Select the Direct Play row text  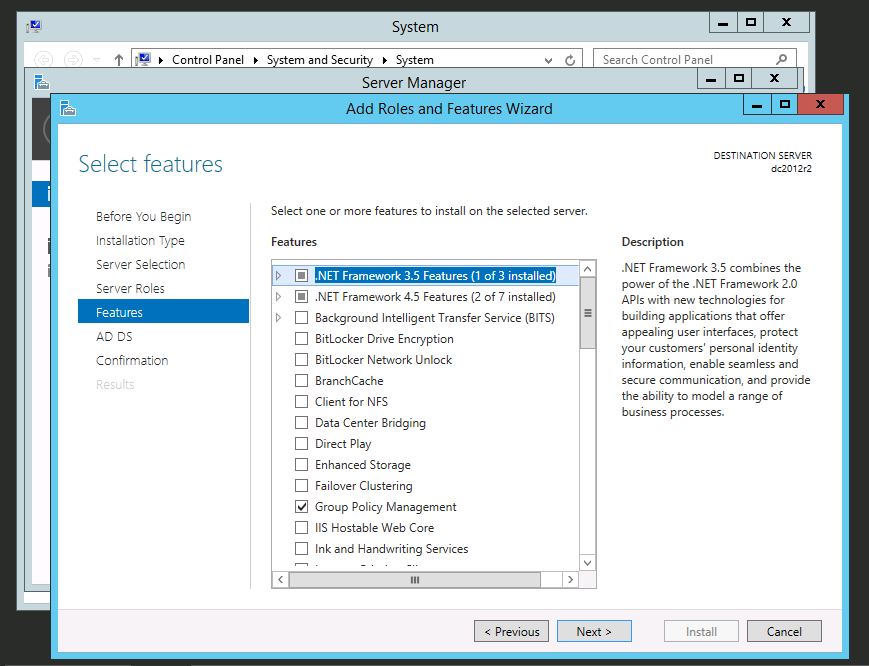[x=343, y=444]
